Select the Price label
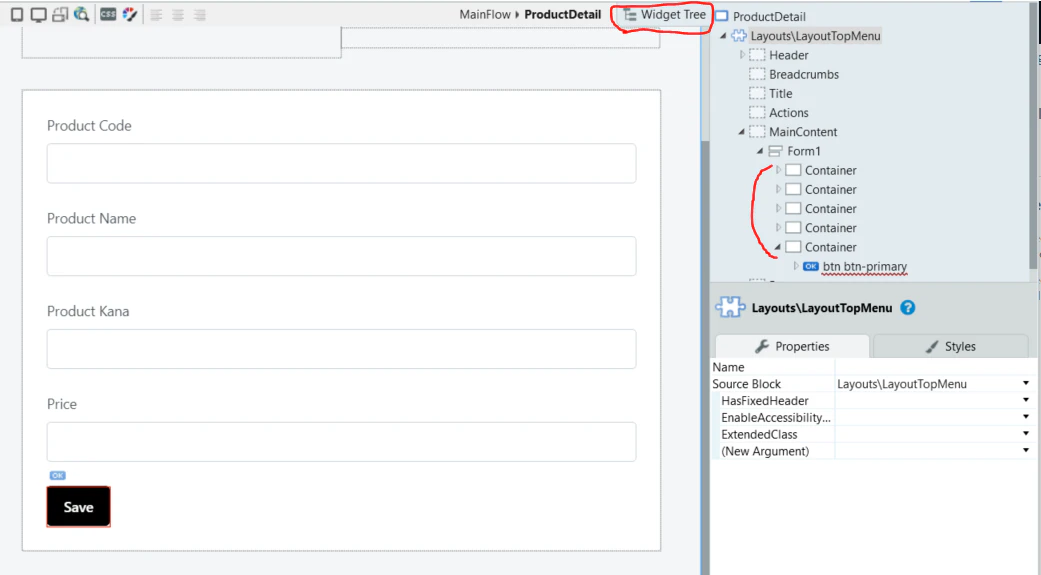 62,404
